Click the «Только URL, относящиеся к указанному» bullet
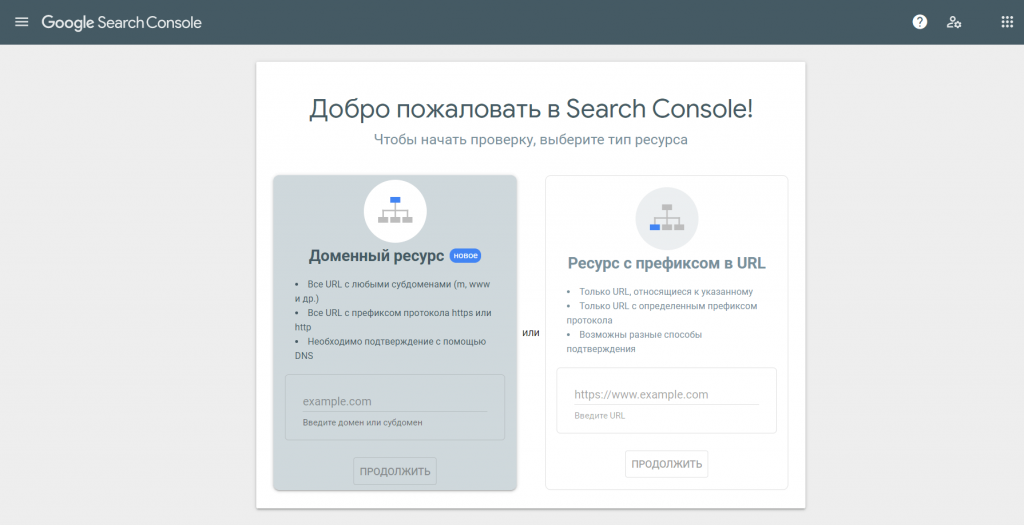Viewport: 1024px width, 525px height. point(660,292)
